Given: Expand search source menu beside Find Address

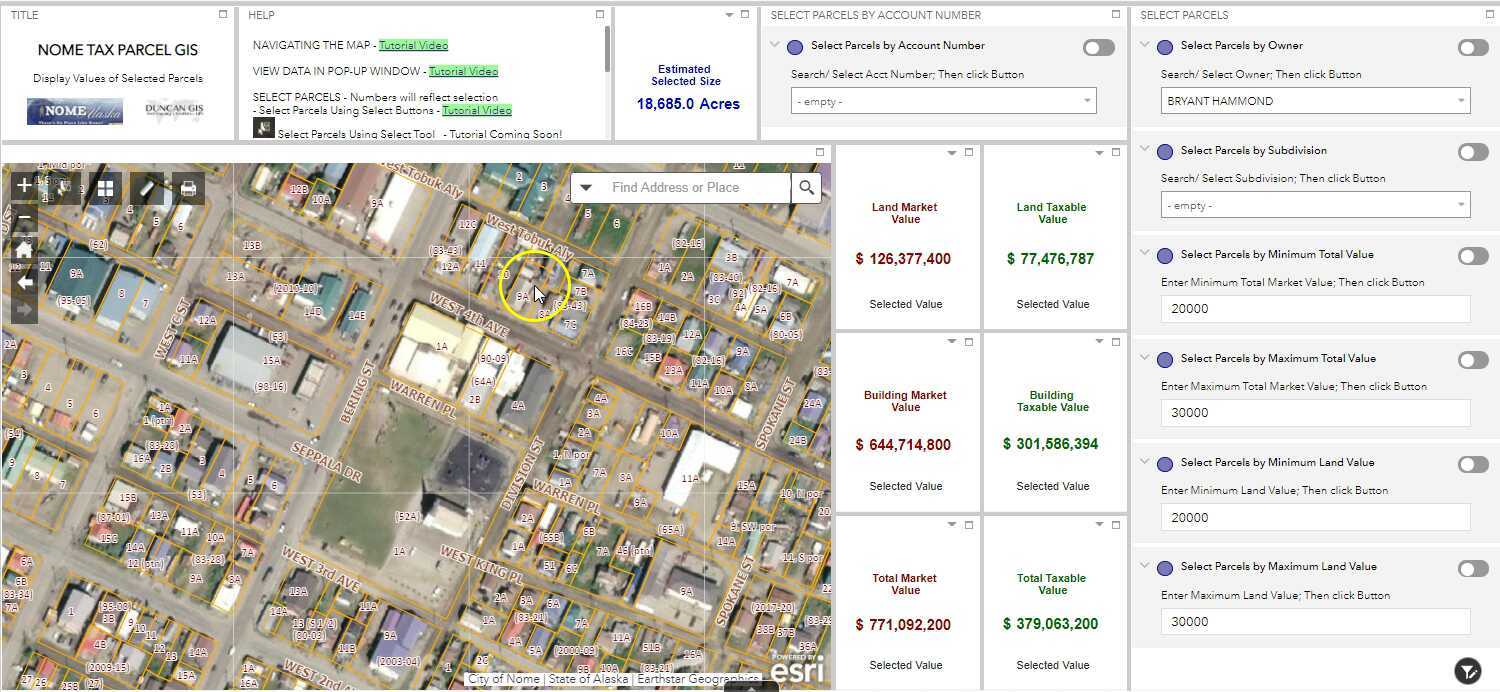Looking at the screenshot, I should click(586, 188).
